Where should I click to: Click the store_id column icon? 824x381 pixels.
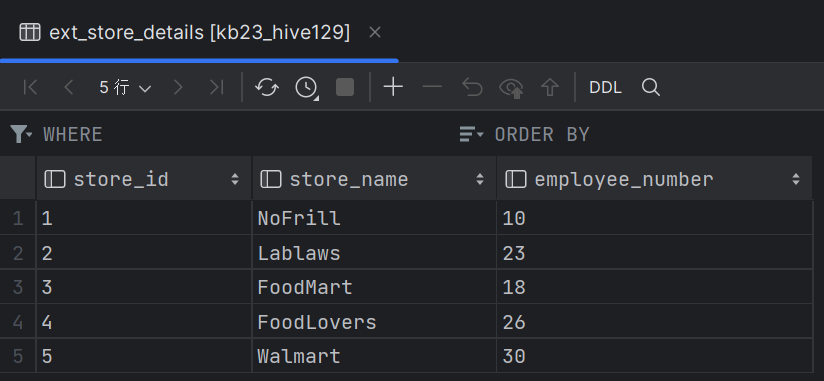point(55,180)
